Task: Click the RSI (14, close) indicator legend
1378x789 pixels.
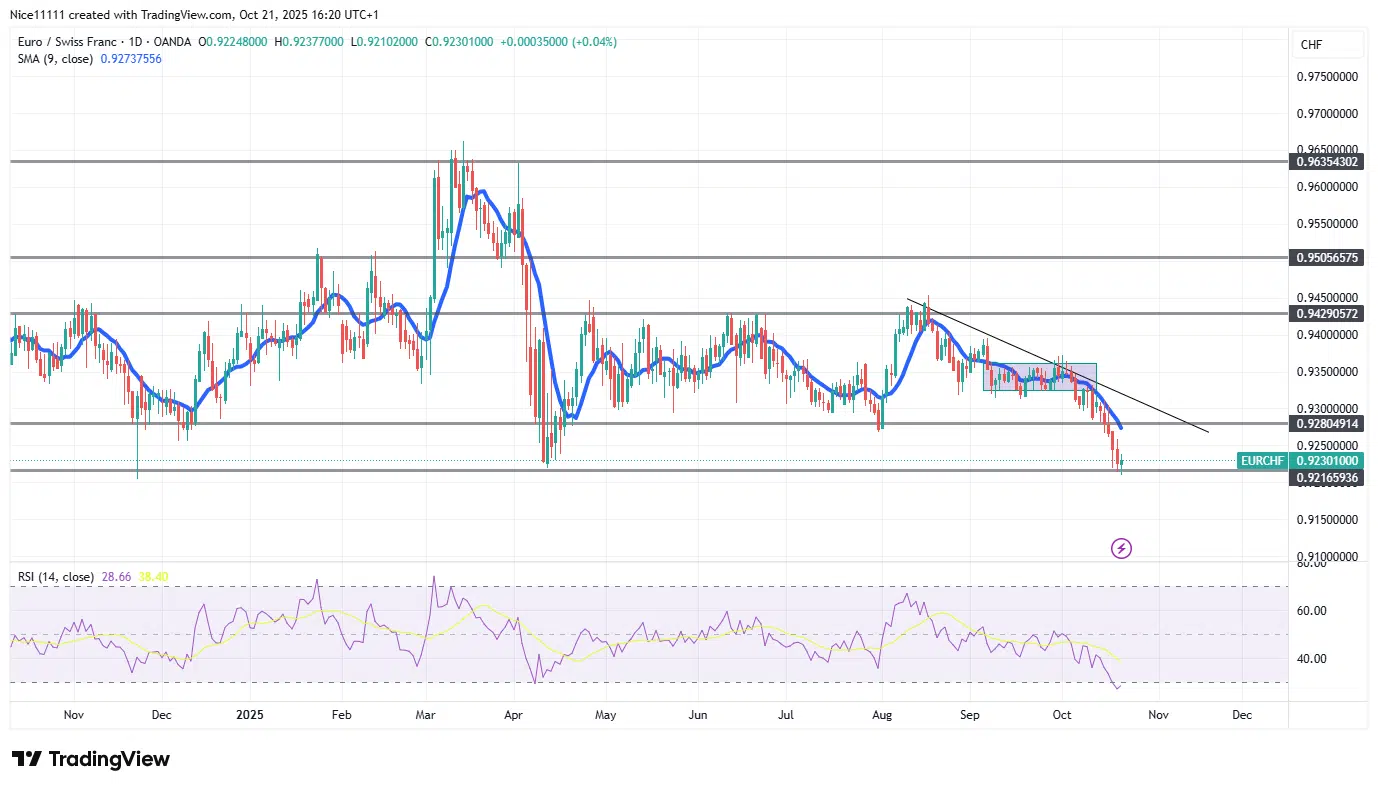Action: click(56, 577)
